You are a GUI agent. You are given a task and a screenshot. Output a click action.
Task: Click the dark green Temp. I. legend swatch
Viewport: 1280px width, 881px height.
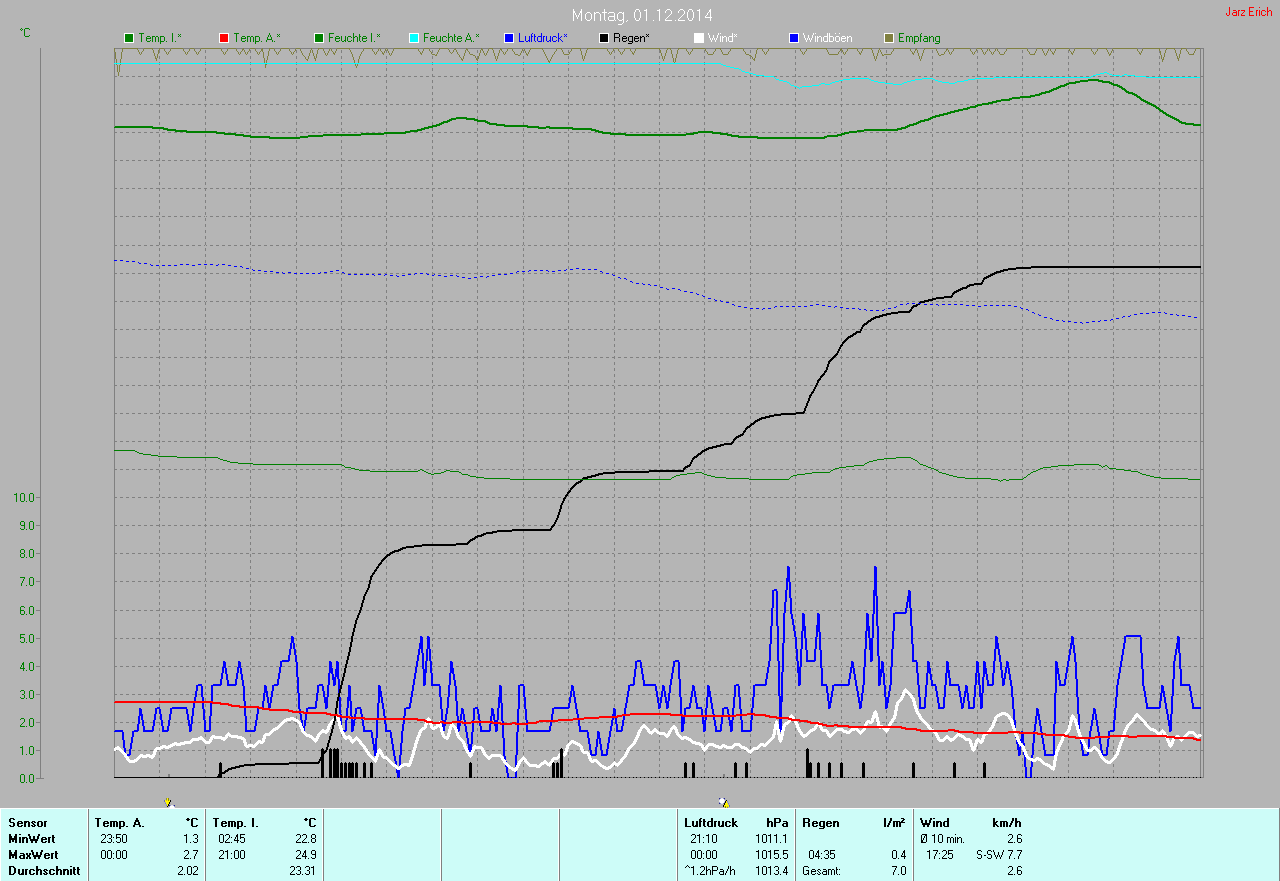tap(129, 38)
